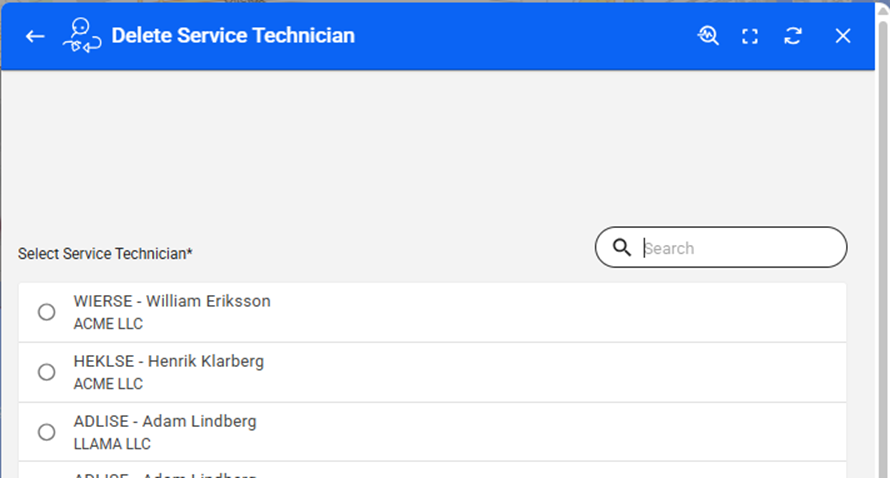Screen dimensions: 890x478
Task: Click LLAMA LLC under Adam Lindberg
Action: [112, 444]
